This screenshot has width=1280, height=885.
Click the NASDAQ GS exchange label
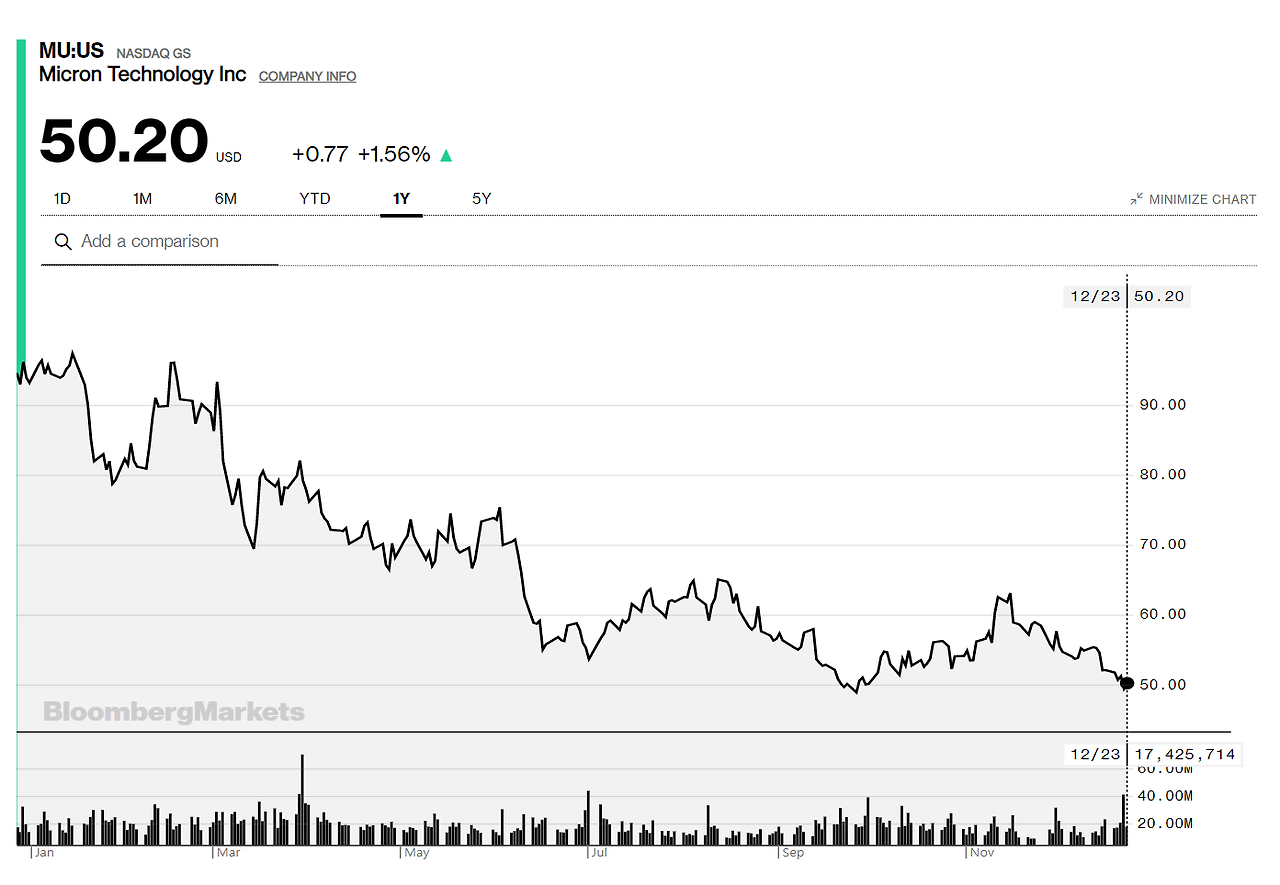(x=154, y=53)
